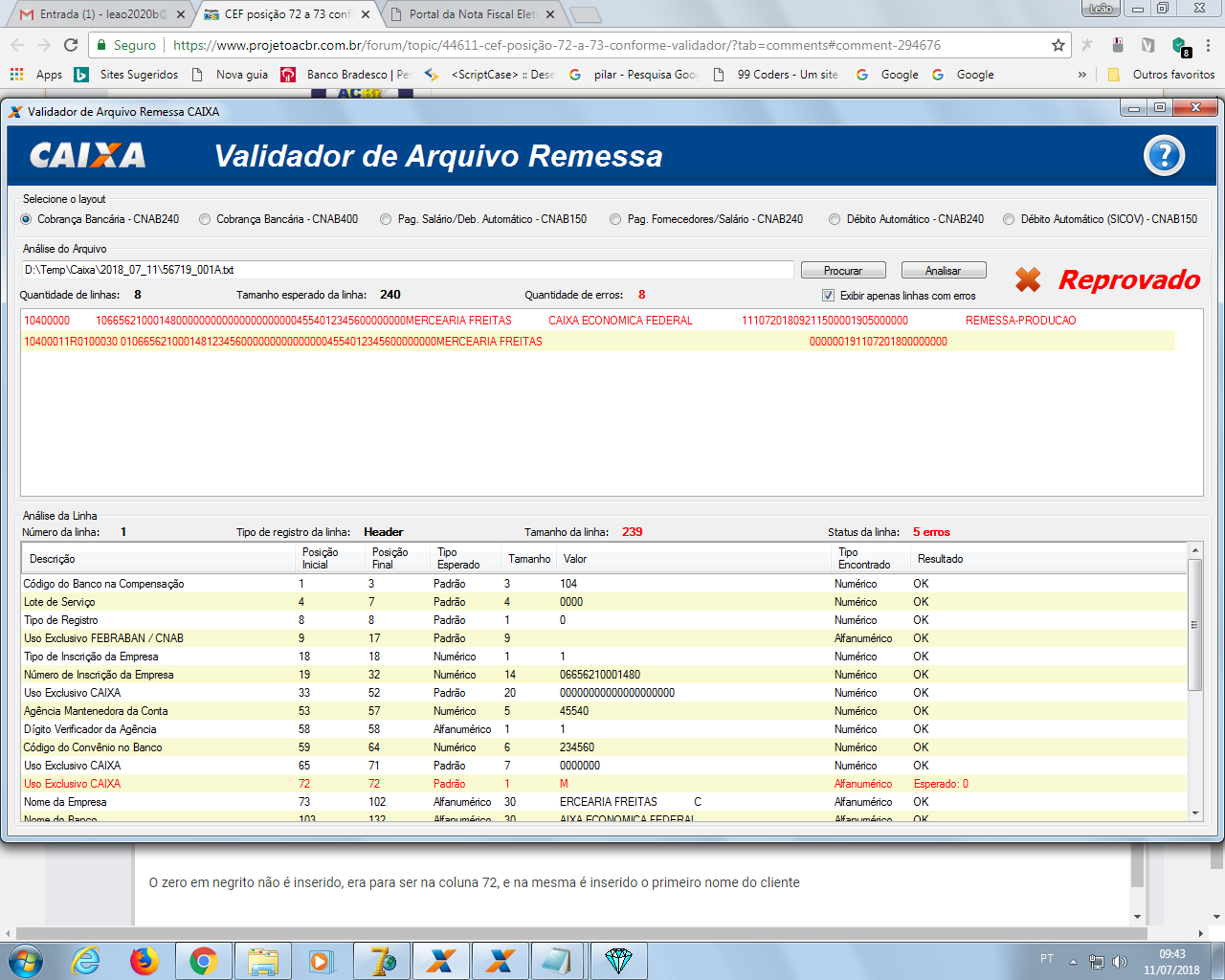Open the Banco Bradesco bookmark
The width and height of the screenshot is (1225, 980).
pos(345,75)
